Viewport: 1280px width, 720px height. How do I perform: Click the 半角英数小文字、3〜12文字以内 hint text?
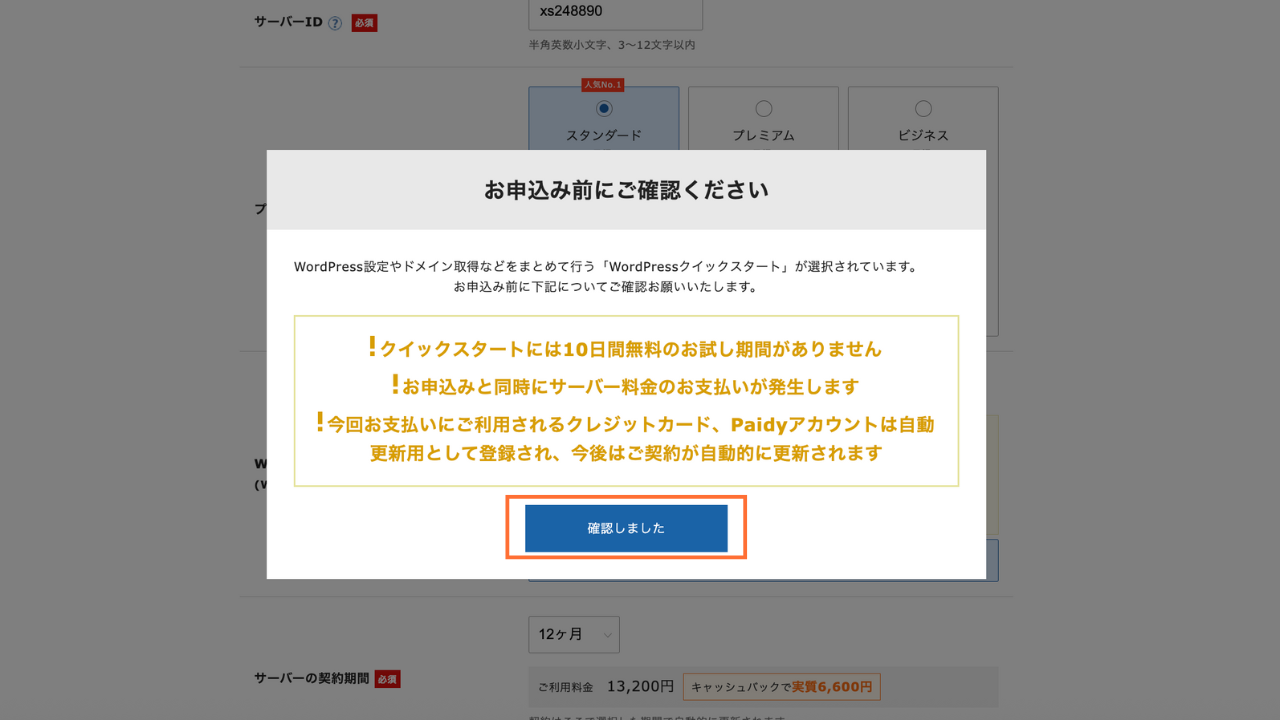click(612, 45)
